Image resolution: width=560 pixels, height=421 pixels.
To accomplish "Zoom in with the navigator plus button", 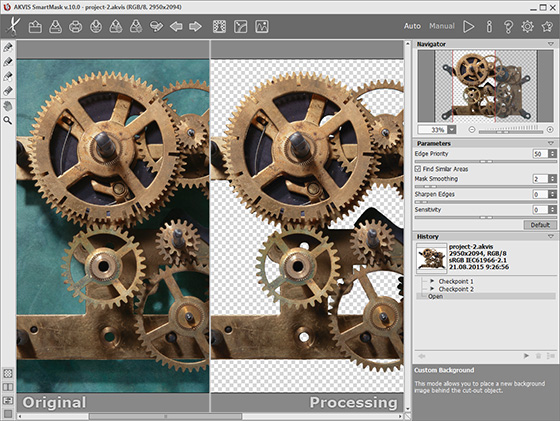I will coord(550,129).
